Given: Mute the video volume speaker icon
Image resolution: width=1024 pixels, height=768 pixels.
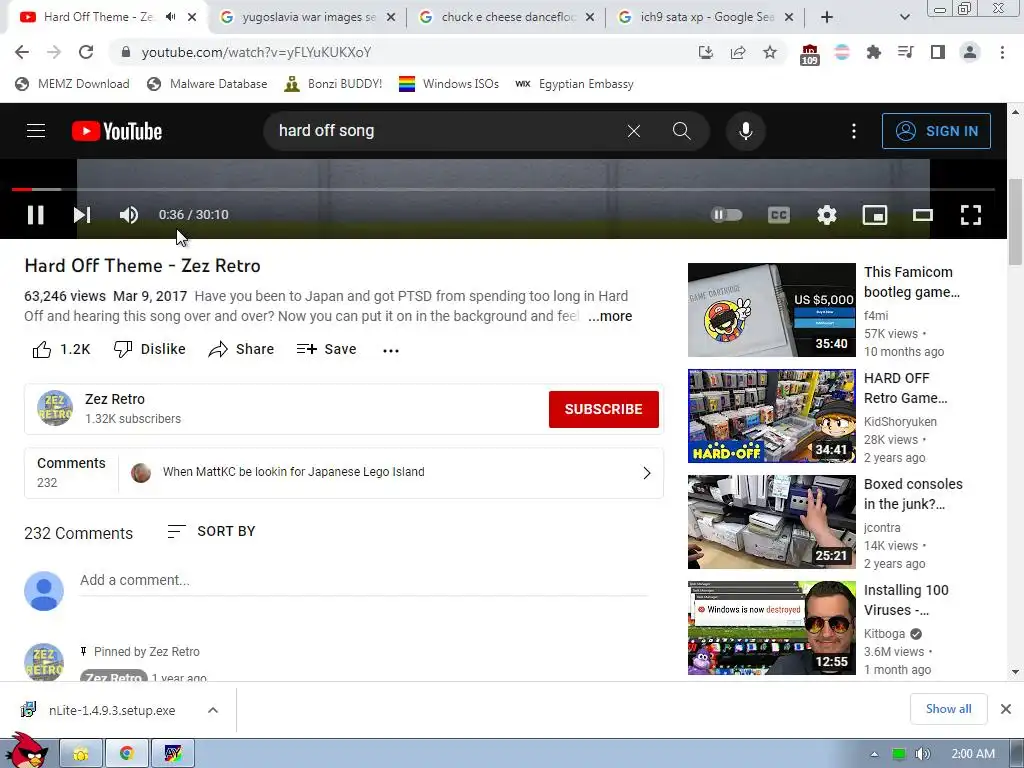Looking at the screenshot, I should click(x=129, y=215).
